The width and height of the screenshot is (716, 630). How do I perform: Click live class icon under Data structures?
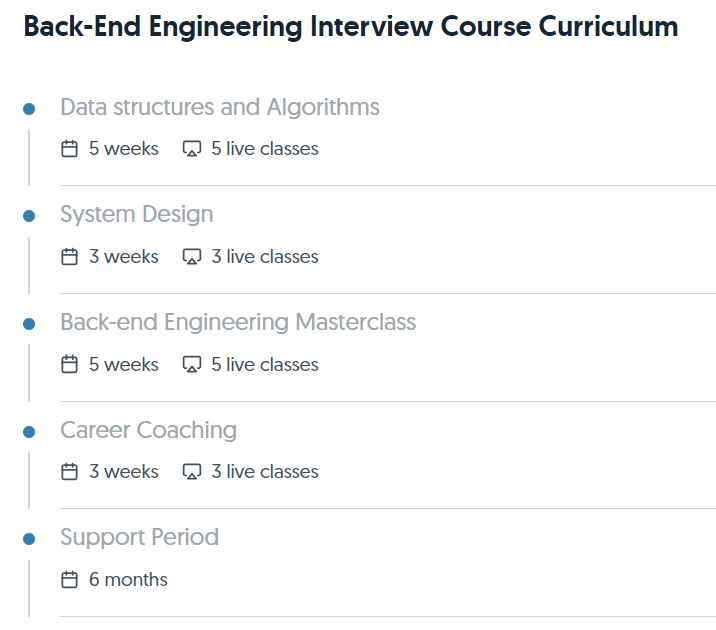tap(192, 149)
